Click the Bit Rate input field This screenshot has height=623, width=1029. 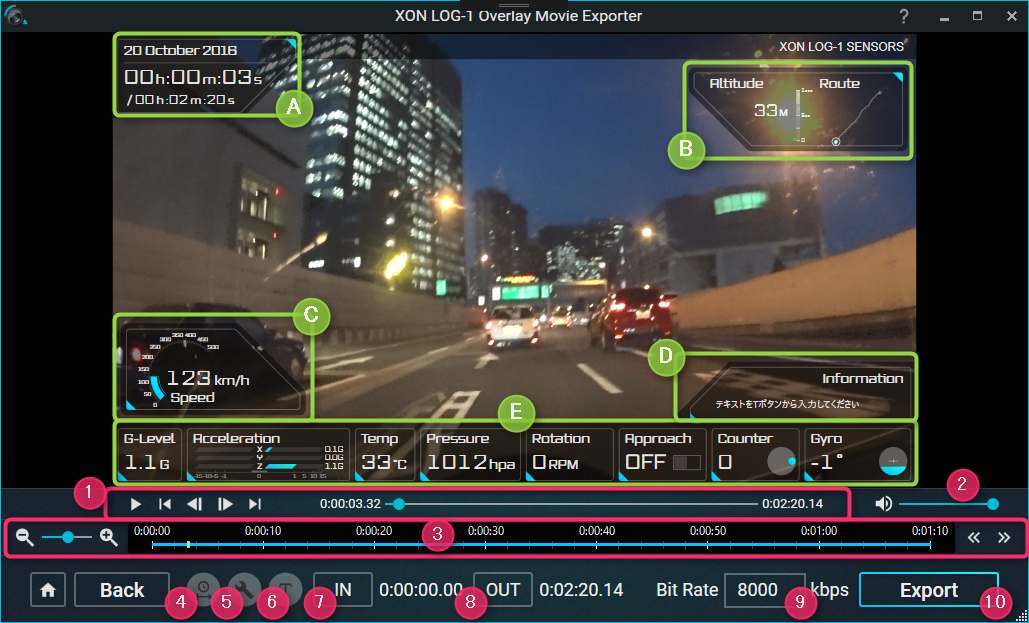click(x=765, y=590)
